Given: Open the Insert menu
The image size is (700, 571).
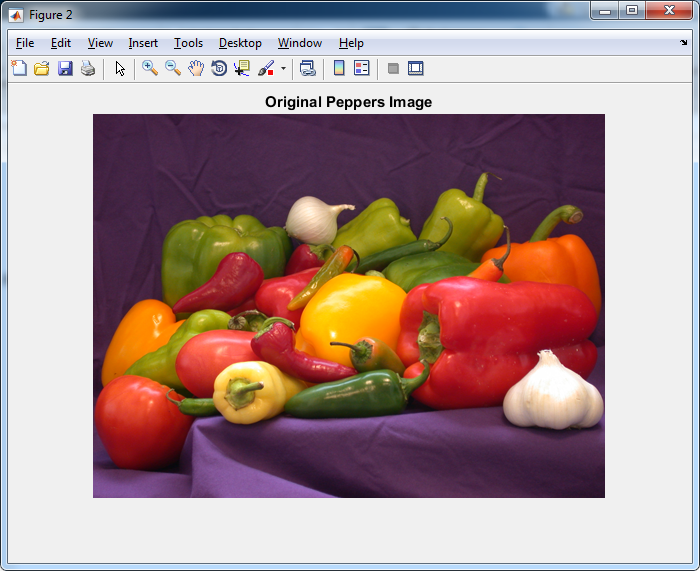Looking at the screenshot, I should tap(143, 43).
